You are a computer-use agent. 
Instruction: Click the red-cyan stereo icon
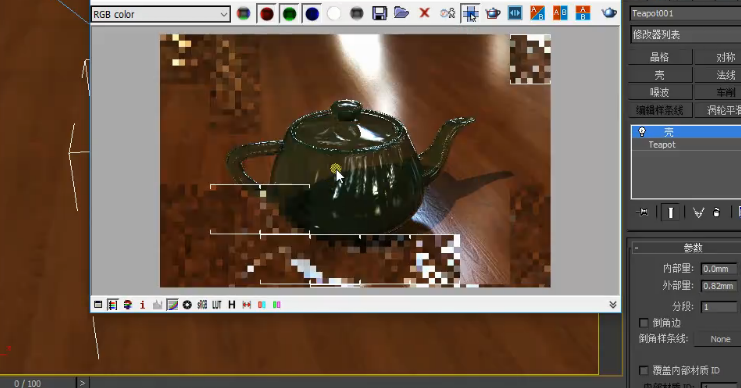[x=261, y=305]
